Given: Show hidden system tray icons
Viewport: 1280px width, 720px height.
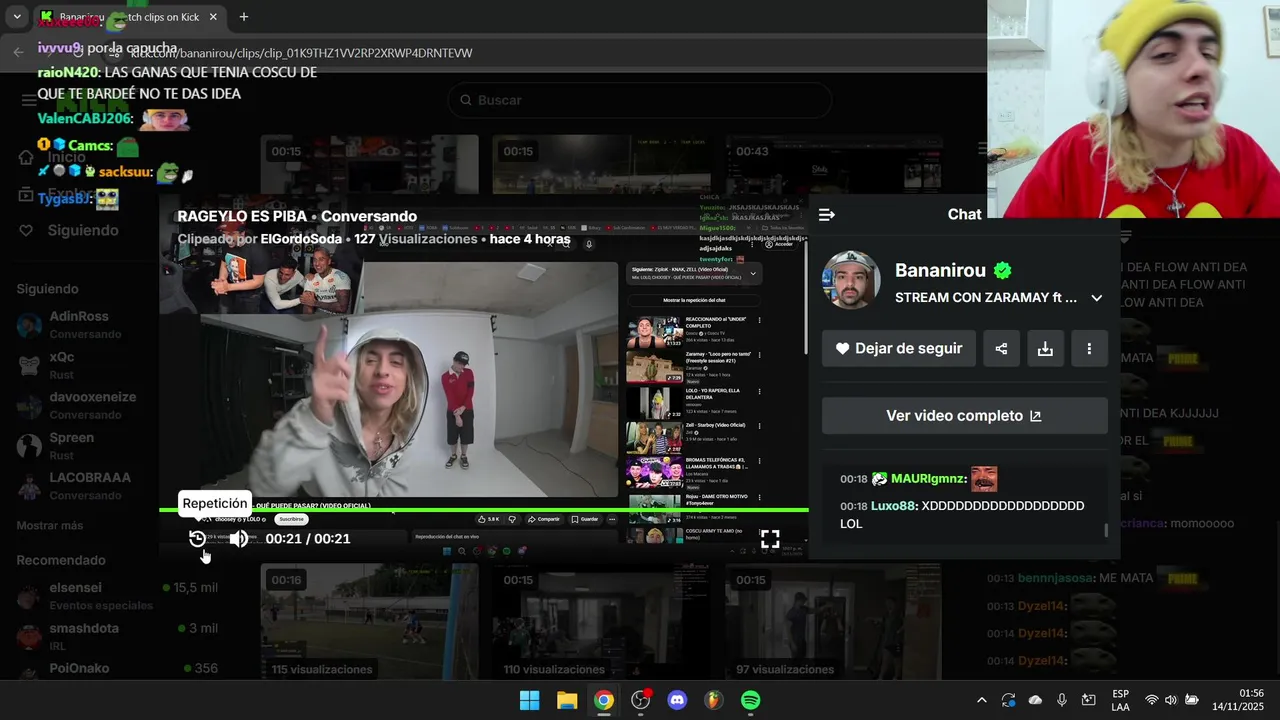Looking at the screenshot, I should click(x=981, y=701).
